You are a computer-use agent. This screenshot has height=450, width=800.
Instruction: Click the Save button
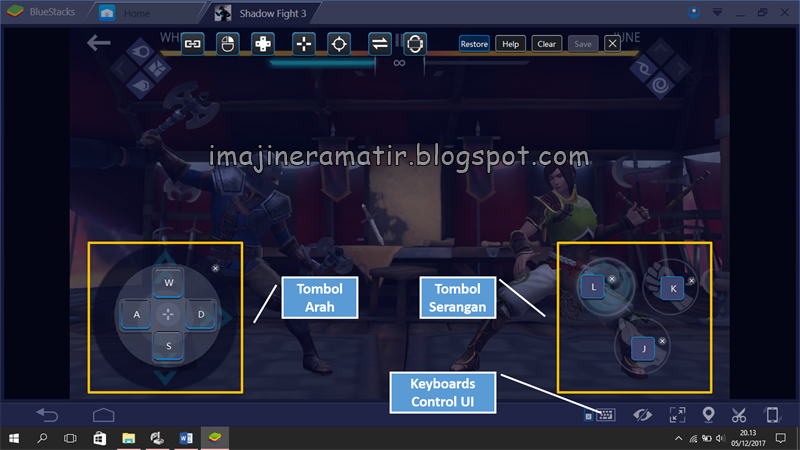click(x=583, y=44)
